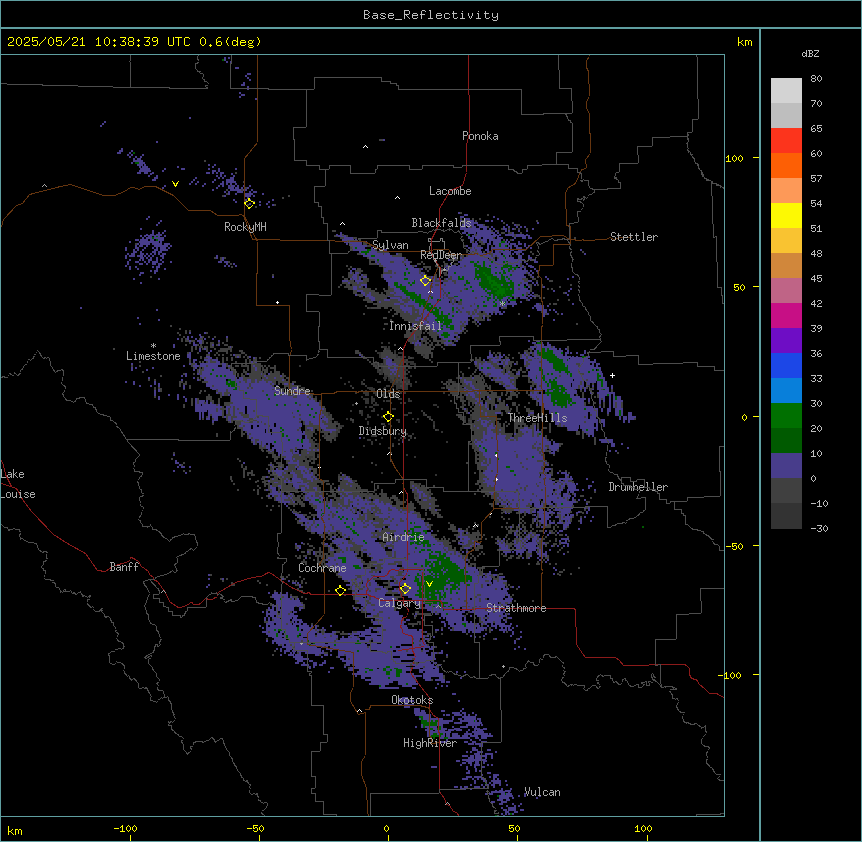The image size is (862, 842).
Task: Select the yellow 54 dBZ legend swatch
Action: click(786, 215)
